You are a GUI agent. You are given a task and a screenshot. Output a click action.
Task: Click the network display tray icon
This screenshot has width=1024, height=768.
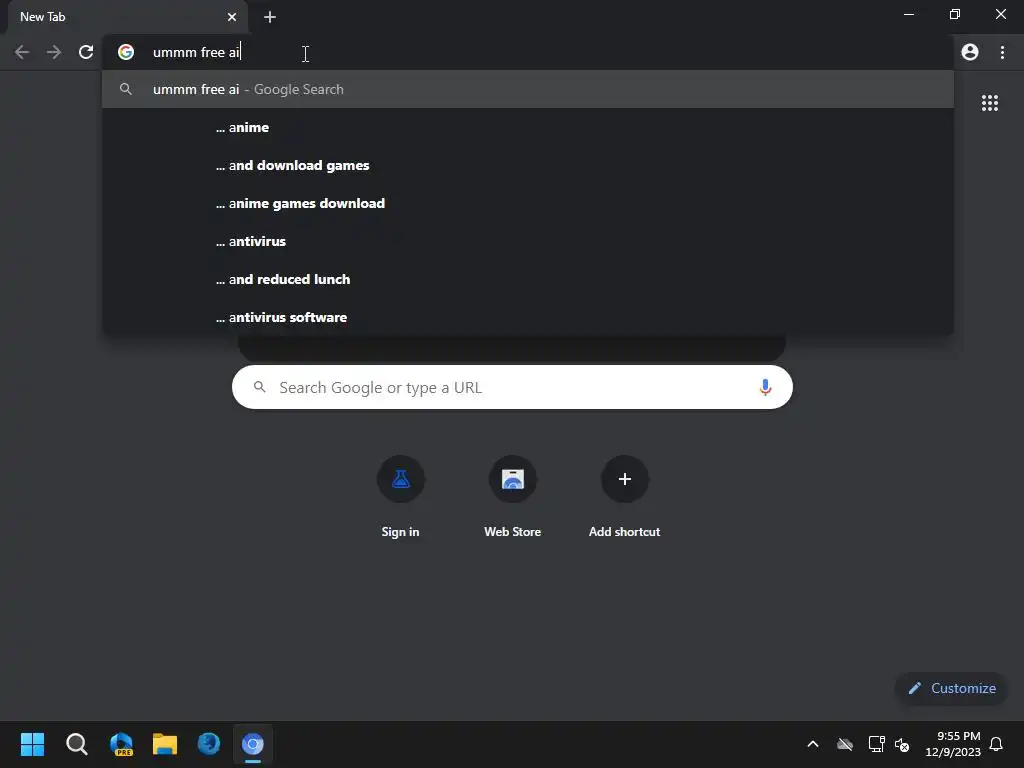pyautogui.click(x=876, y=744)
